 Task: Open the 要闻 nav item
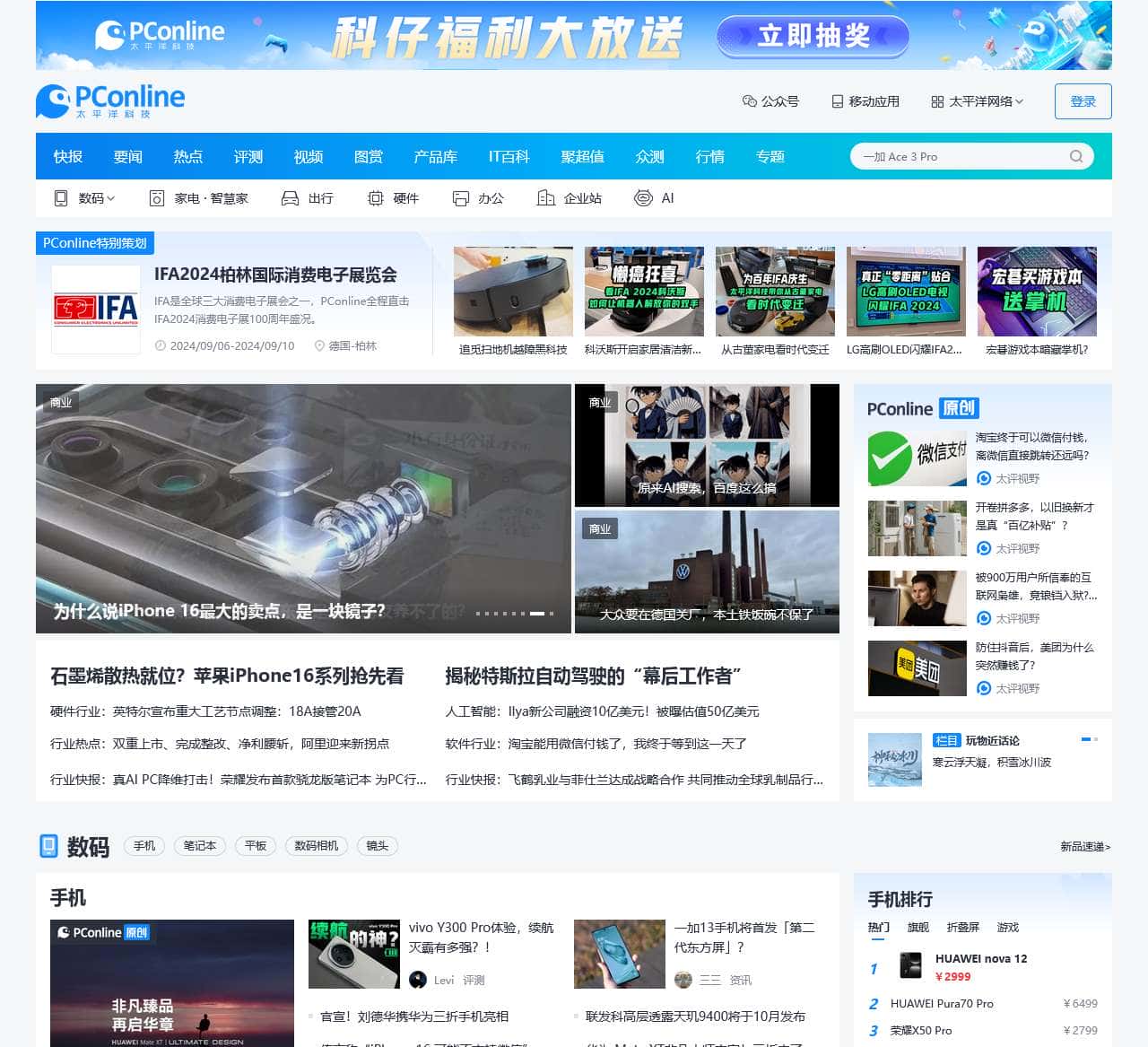pos(128,156)
